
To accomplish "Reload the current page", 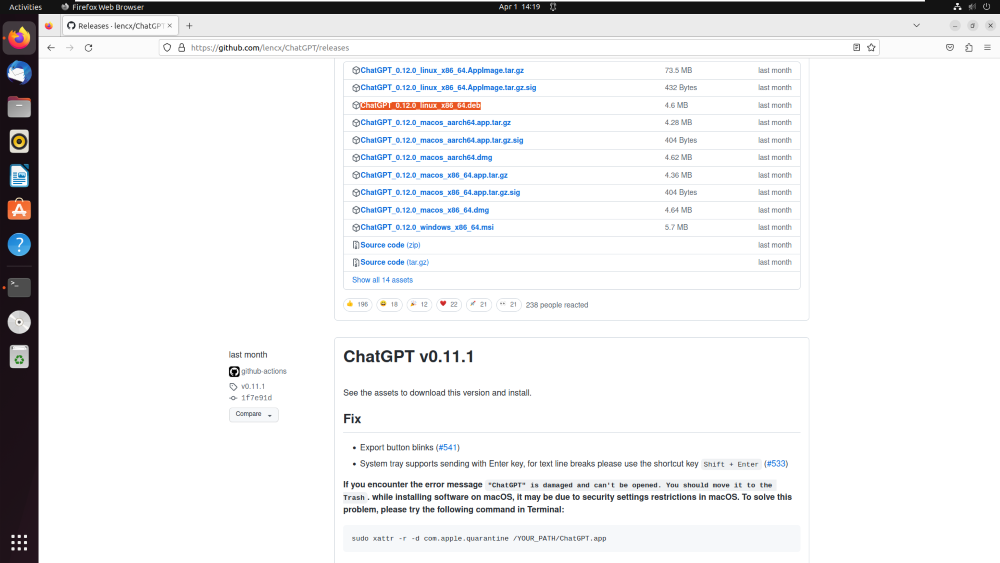I will pos(89,48).
